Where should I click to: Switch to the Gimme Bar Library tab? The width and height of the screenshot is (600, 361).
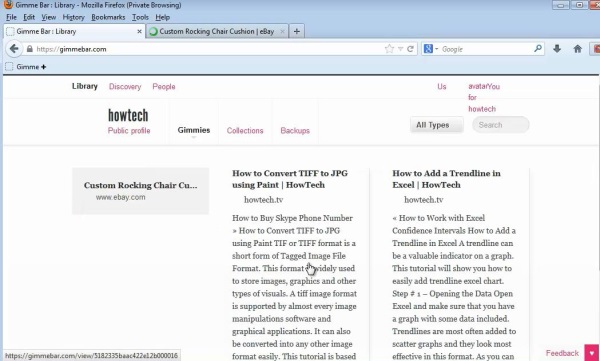click(74, 31)
